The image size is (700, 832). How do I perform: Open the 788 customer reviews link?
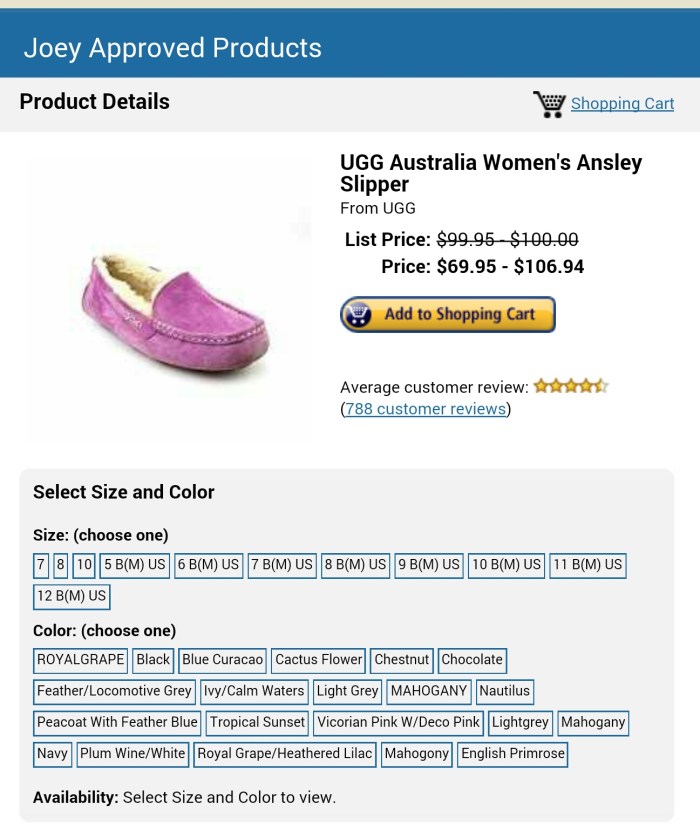(x=425, y=409)
